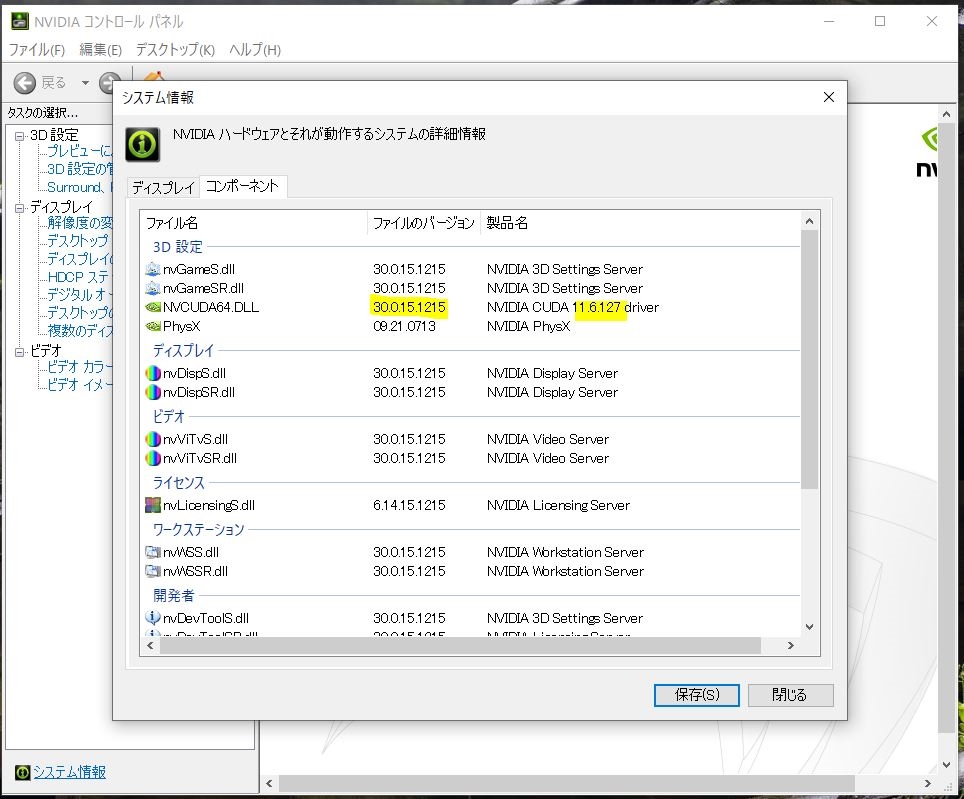Click the list horizontal scroll left arrow
The width and height of the screenshot is (964, 799).
(151, 645)
